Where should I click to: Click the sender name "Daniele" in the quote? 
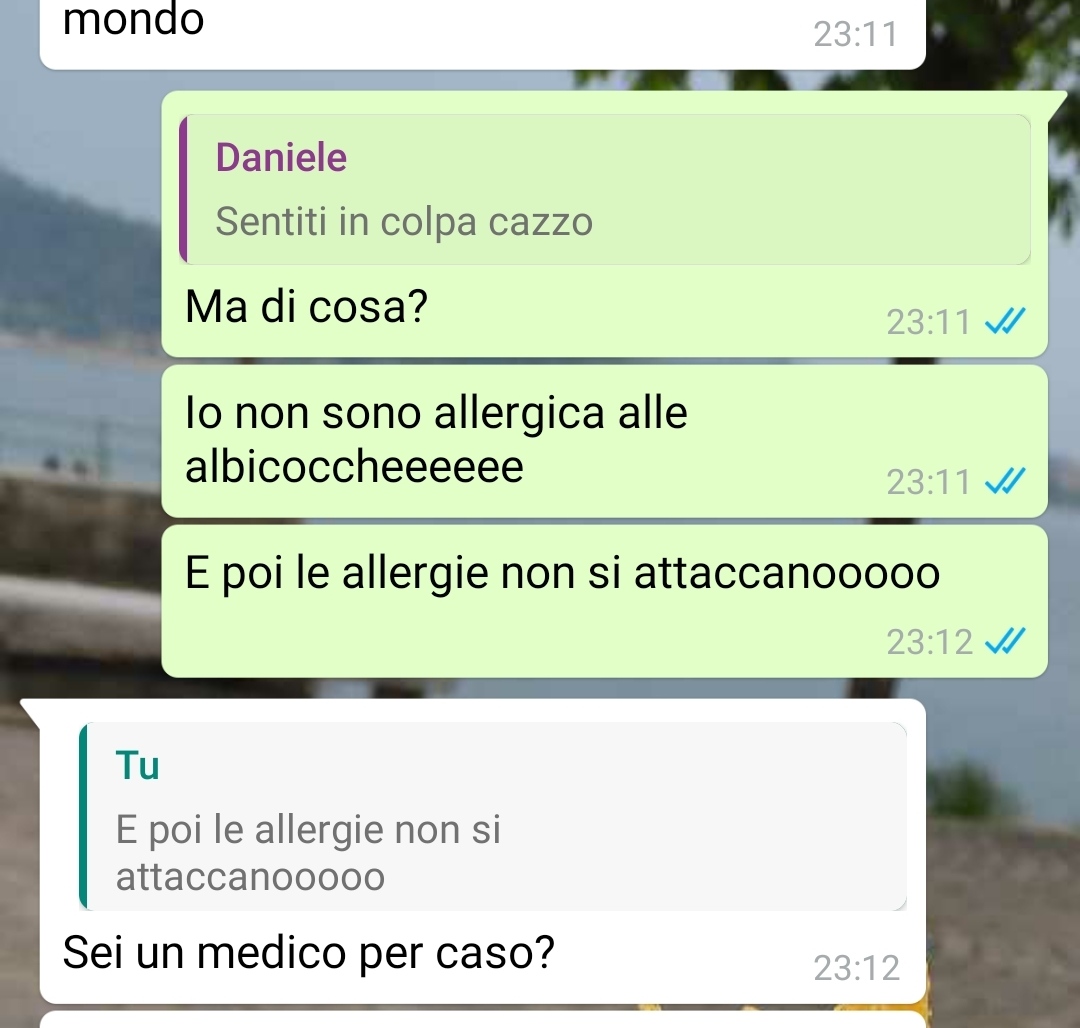pyautogui.click(x=281, y=157)
